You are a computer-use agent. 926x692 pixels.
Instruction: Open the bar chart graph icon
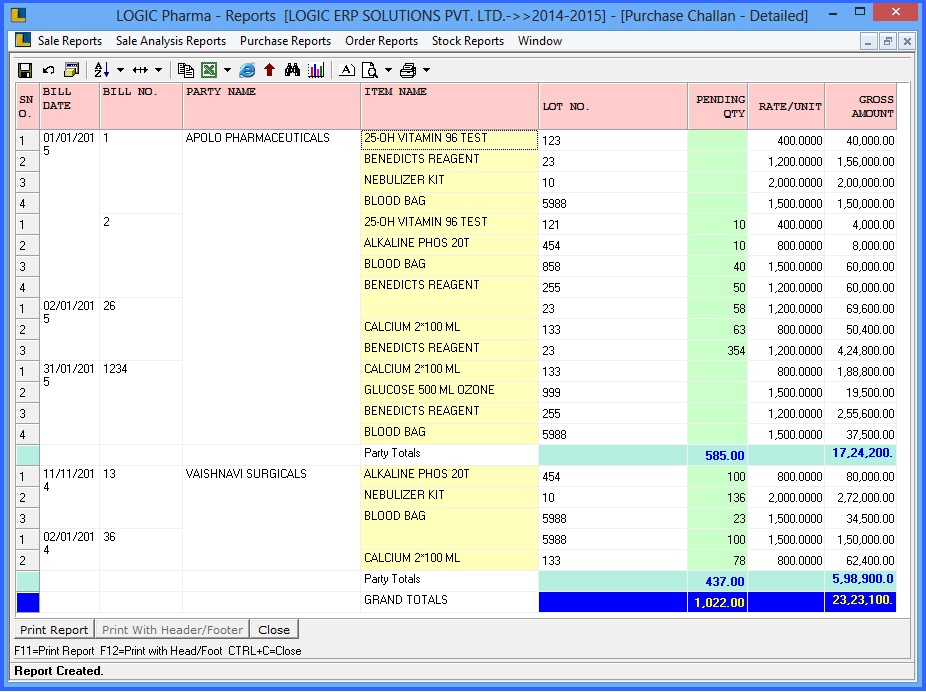click(x=316, y=70)
